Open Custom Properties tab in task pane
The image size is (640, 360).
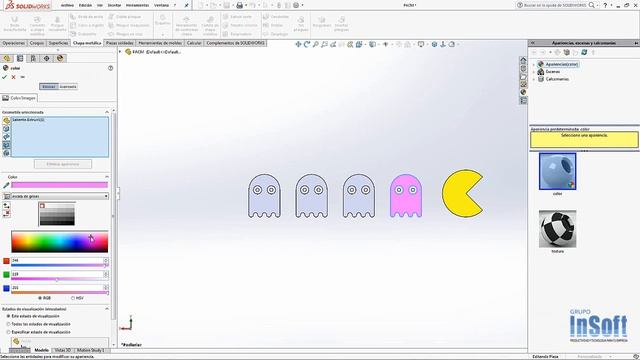523,100
